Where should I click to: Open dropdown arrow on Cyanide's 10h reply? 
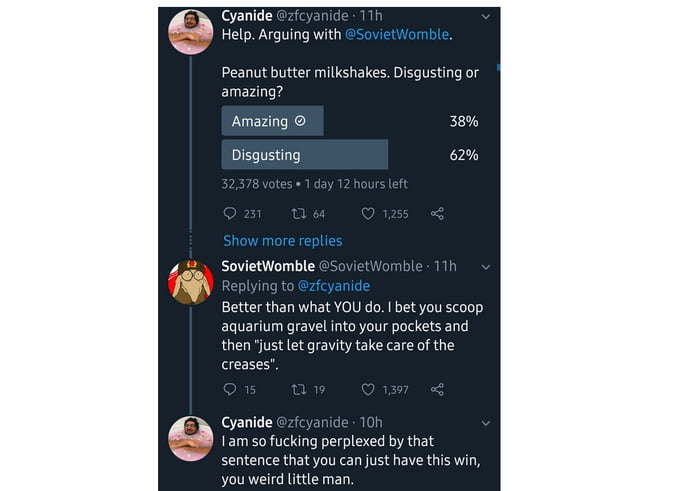pyautogui.click(x=486, y=423)
